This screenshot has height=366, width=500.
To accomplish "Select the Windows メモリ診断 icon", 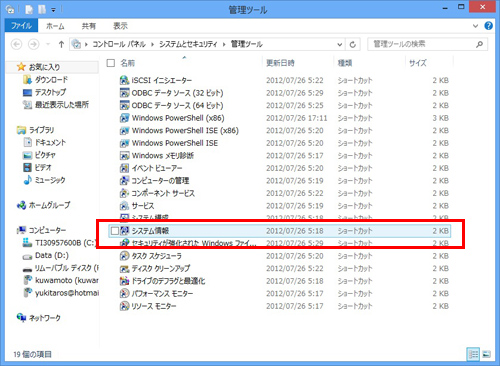I will (x=124, y=156).
